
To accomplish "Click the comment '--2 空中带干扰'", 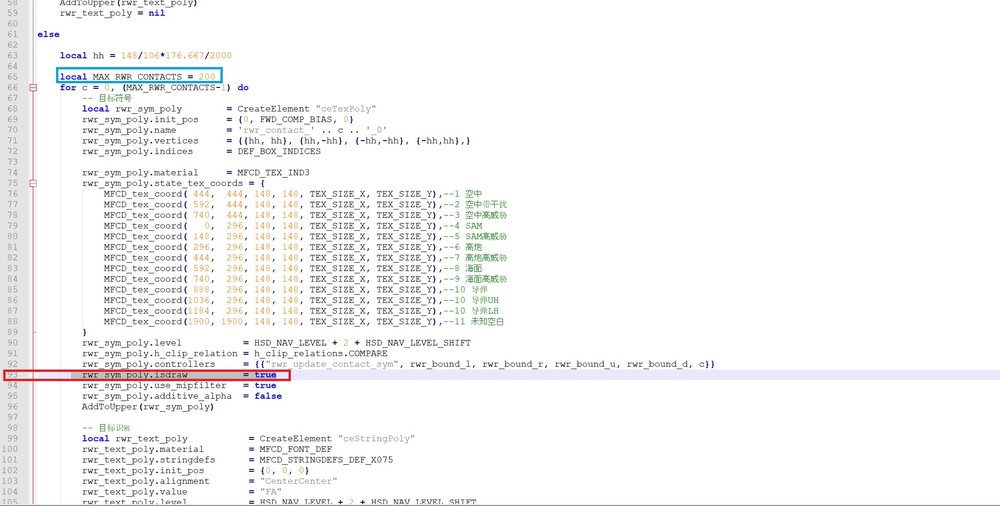I will click(x=477, y=204).
